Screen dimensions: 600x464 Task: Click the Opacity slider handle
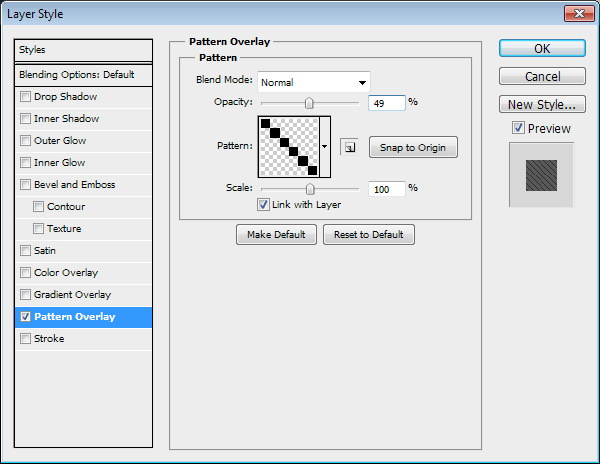pyautogui.click(x=309, y=103)
